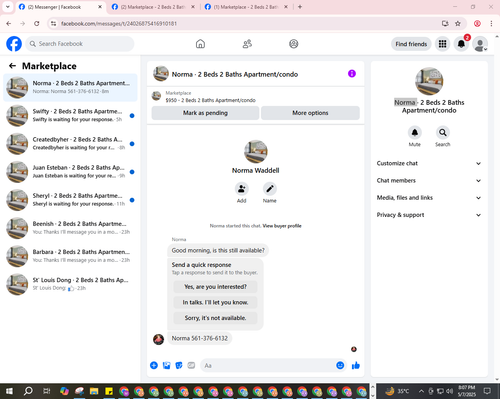This screenshot has height=399, width=500.
Task: Open Createdbyher conversation in the list
Action: point(70,144)
